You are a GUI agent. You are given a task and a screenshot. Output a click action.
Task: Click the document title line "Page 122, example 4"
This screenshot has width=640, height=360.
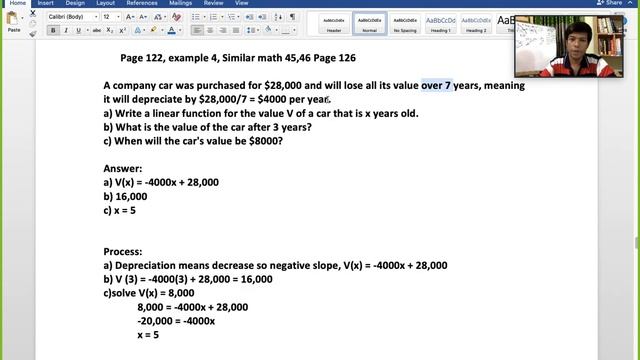[x=238, y=58]
